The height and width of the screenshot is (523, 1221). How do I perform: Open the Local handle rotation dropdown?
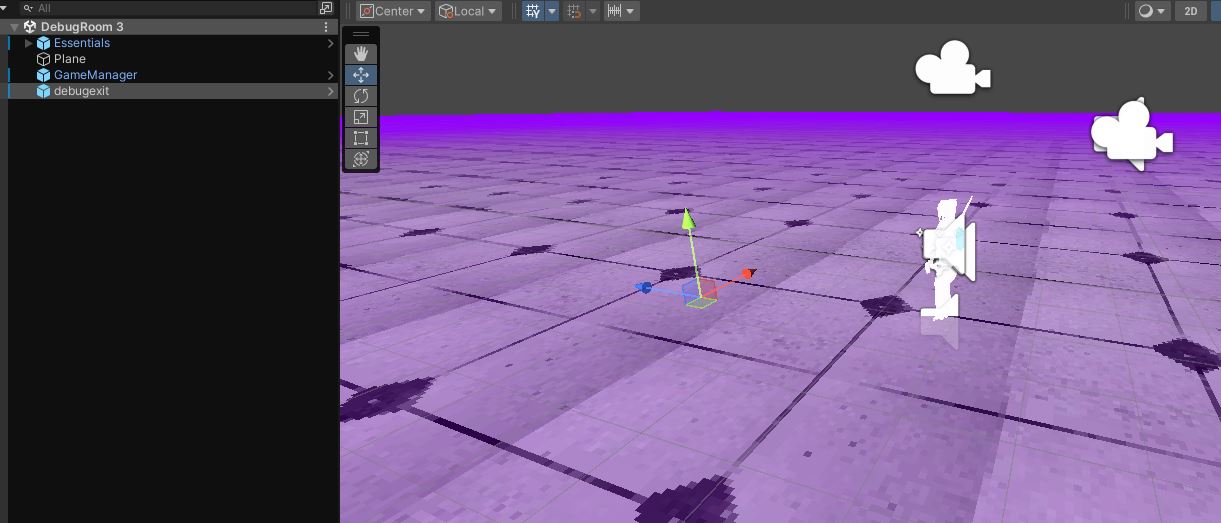click(468, 11)
